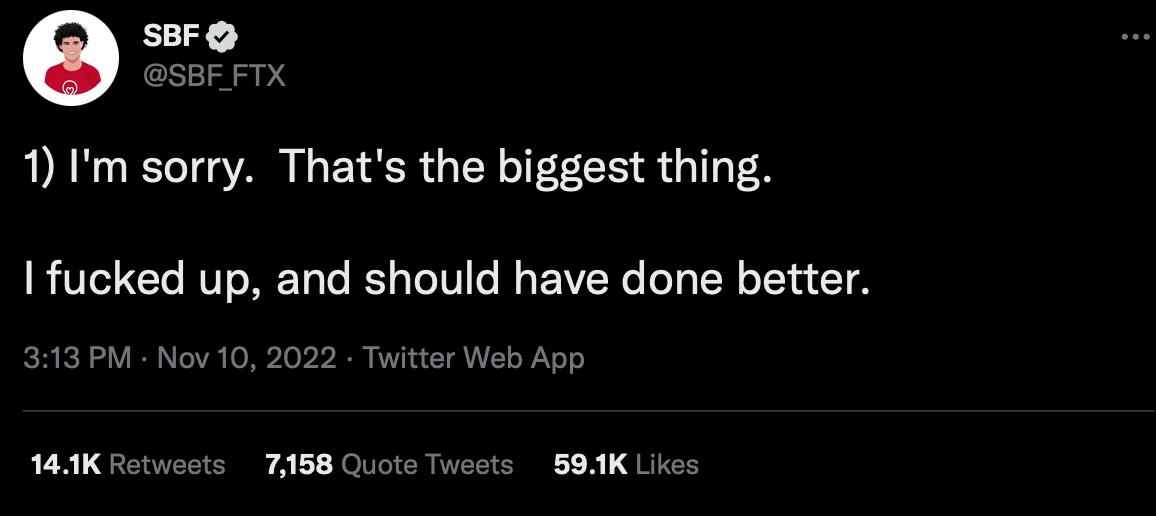The height and width of the screenshot is (516, 1156).
Task: Open the @SBF_FTX handle link
Action: [x=214, y=75]
